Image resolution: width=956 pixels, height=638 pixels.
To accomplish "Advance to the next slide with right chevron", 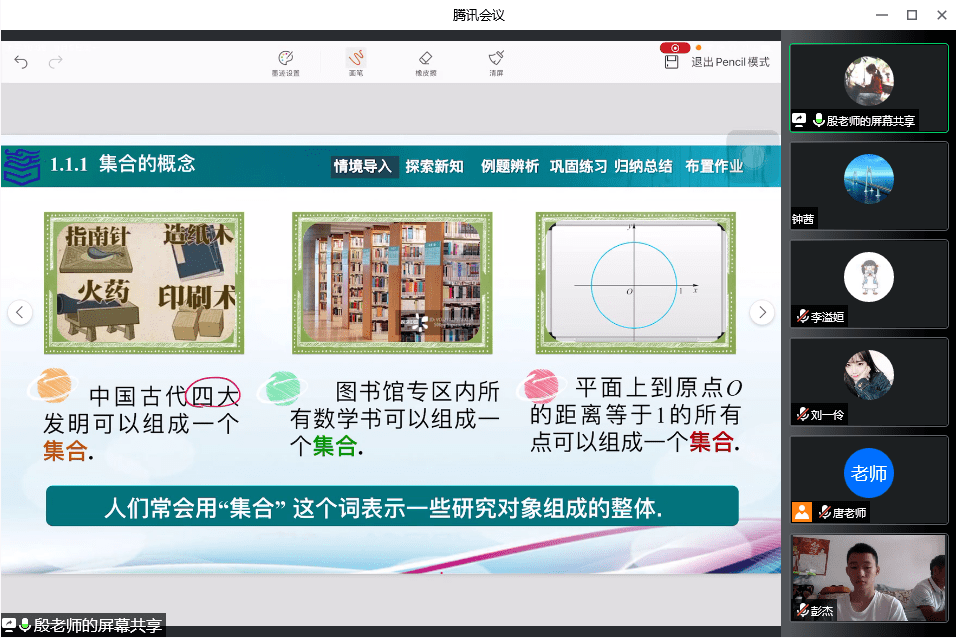I will pyautogui.click(x=762, y=312).
